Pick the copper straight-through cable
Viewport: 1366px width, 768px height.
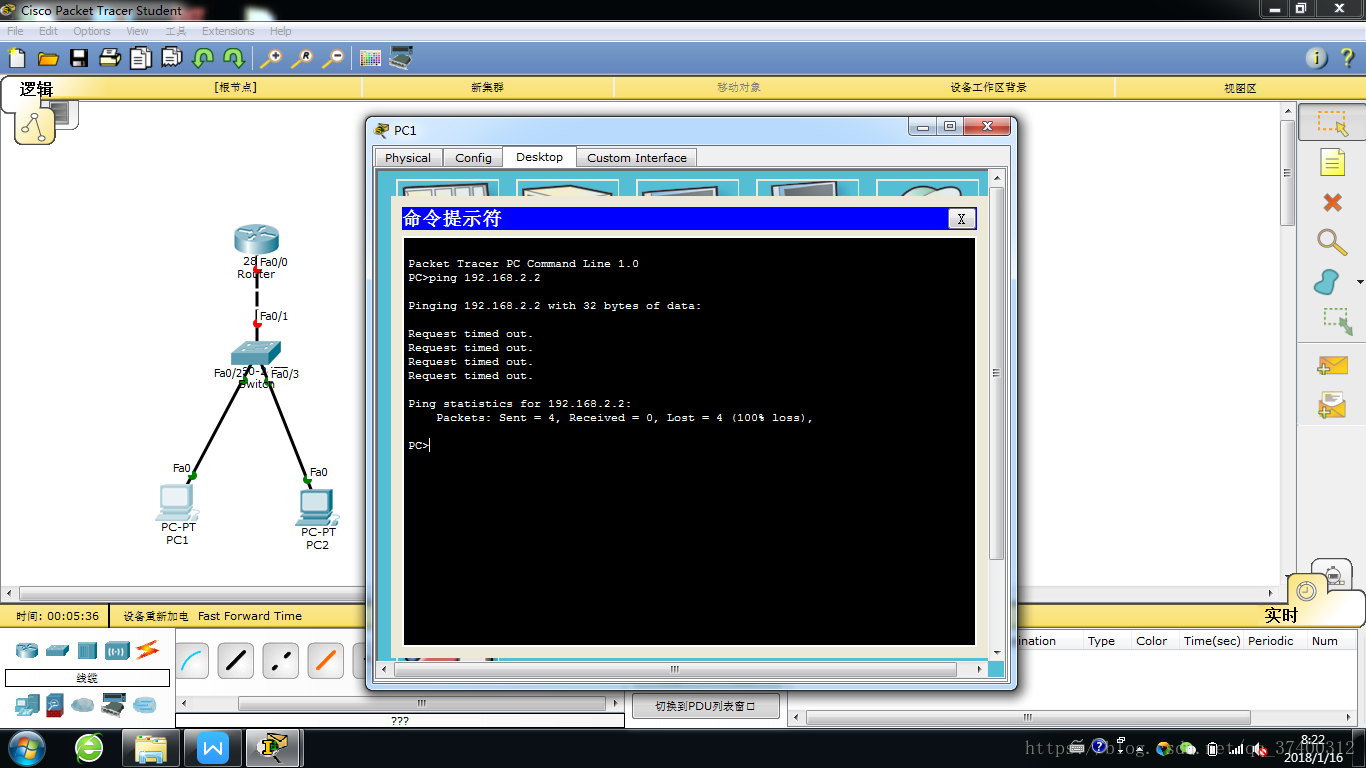[x=236, y=660]
